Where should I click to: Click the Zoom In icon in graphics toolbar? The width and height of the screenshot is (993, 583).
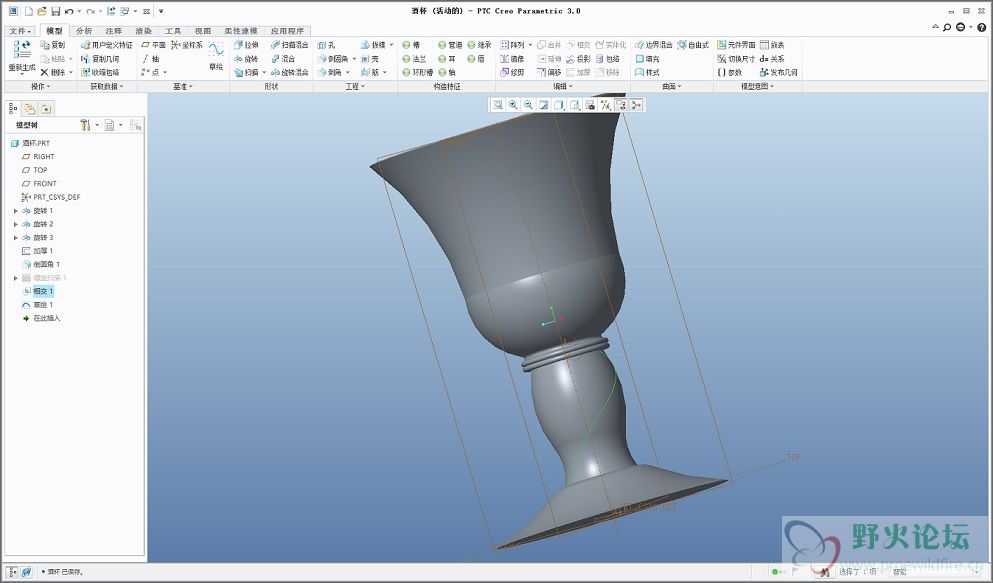[x=513, y=104]
